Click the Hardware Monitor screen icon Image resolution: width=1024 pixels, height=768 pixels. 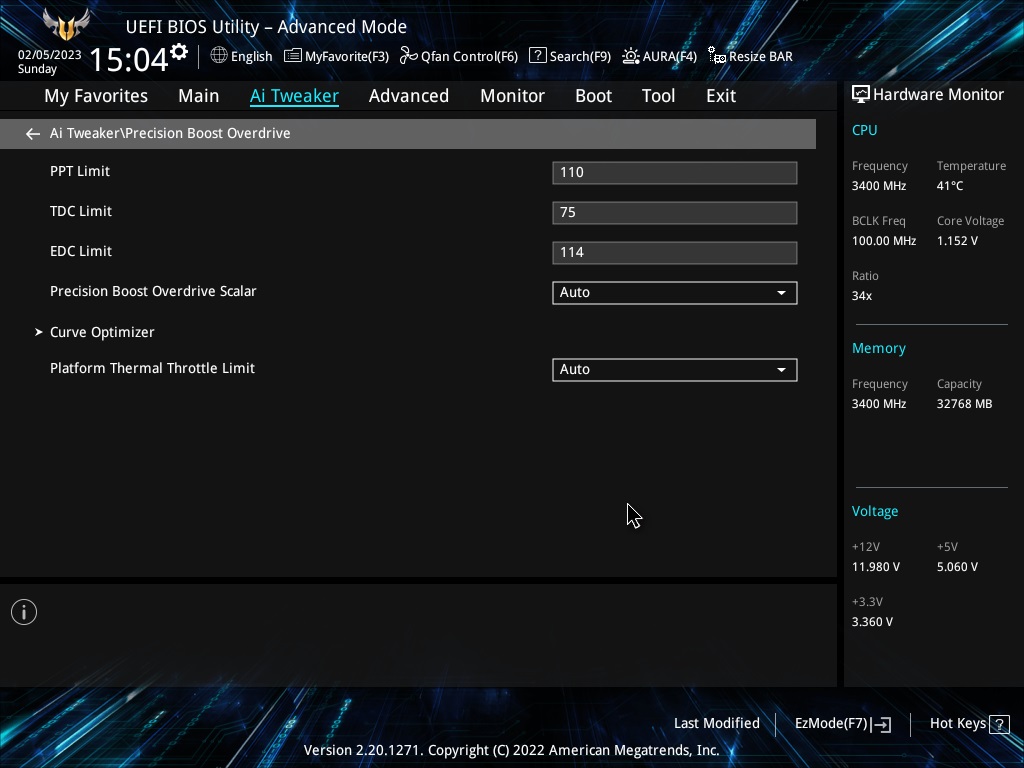pos(861,95)
